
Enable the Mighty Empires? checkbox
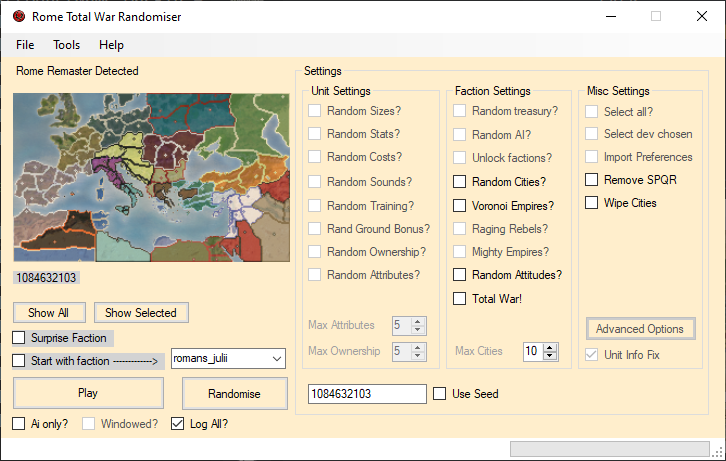click(459, 252)
